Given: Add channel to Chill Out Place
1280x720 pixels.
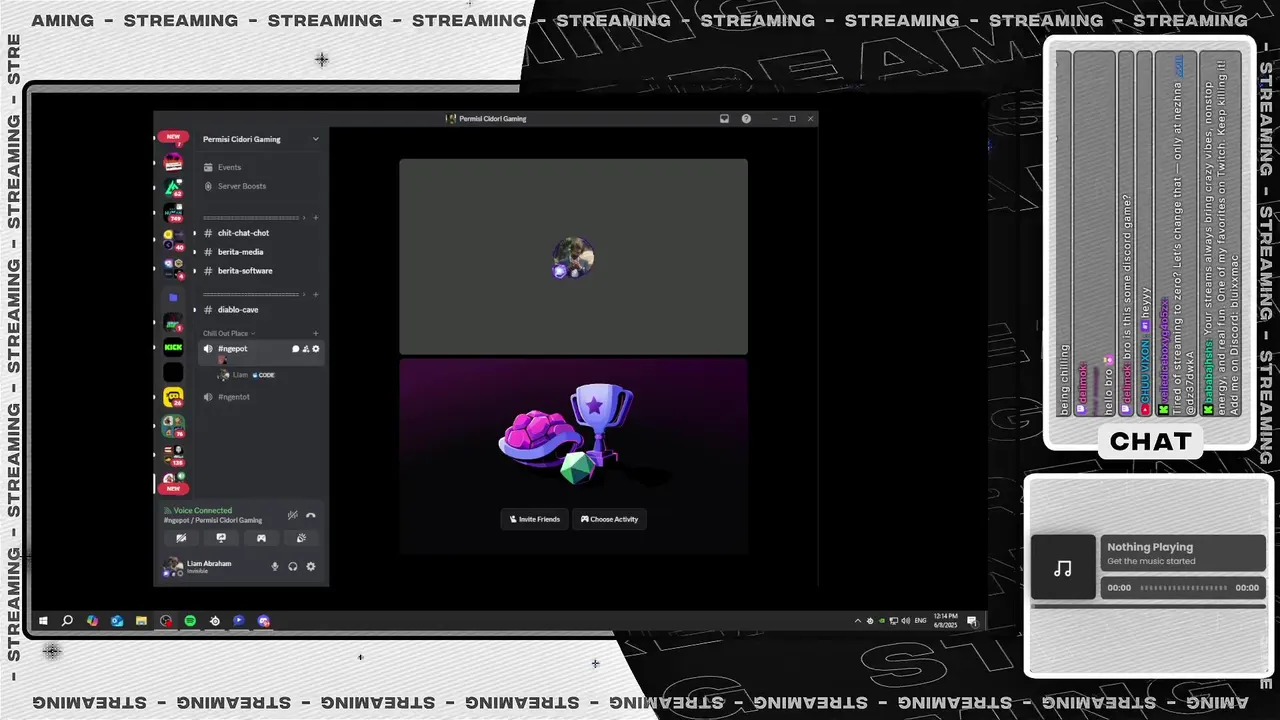Looking at the screenshot, I should pos(316,333).
